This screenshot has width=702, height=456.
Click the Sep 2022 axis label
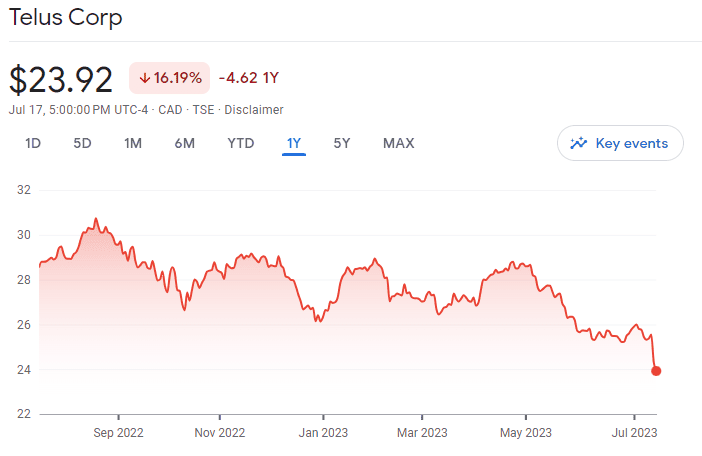[x=118, y=433]
